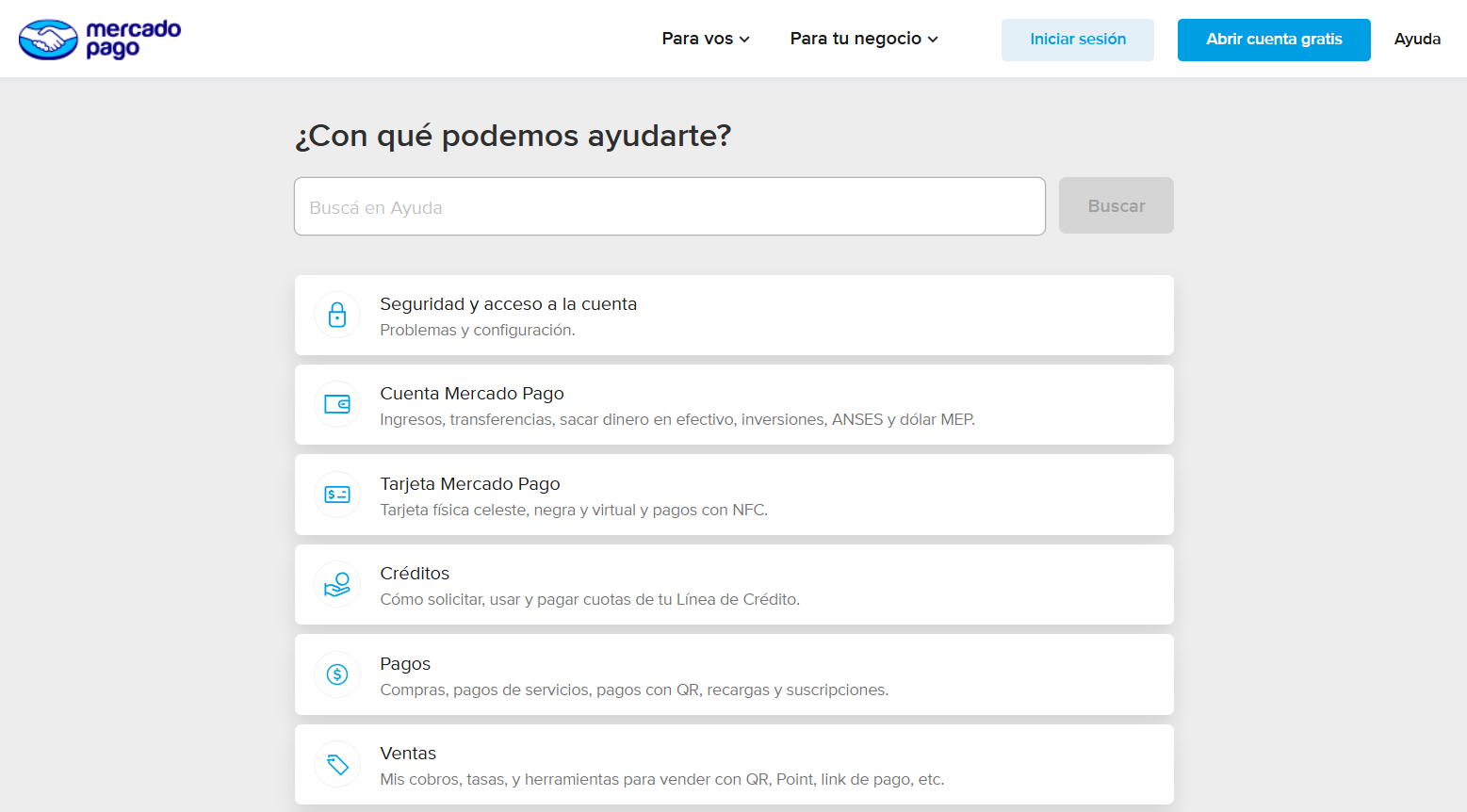Click description 'Compras, pagos de servicios'
The height and width of the screenshot is (812, 1467).
[x=634, y=690]
